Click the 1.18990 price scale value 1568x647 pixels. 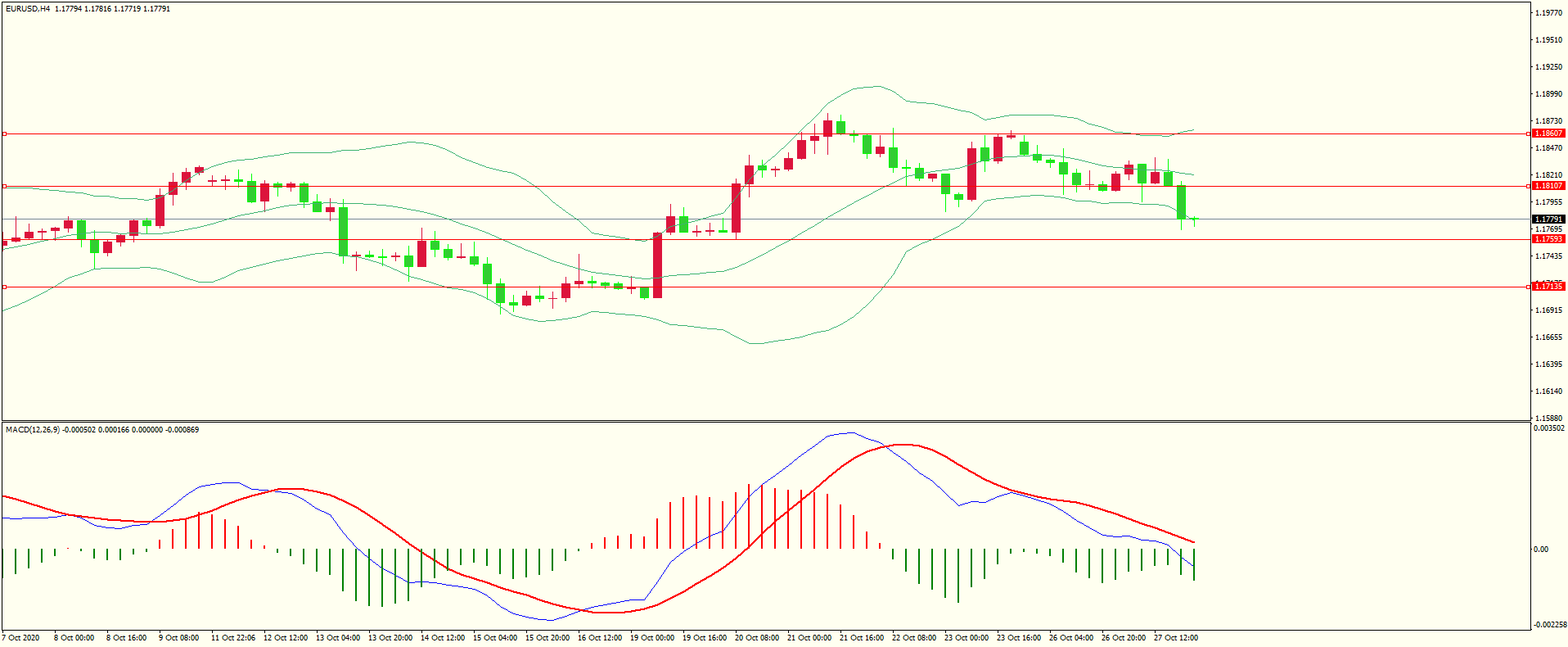click(x=1548, y=94)
